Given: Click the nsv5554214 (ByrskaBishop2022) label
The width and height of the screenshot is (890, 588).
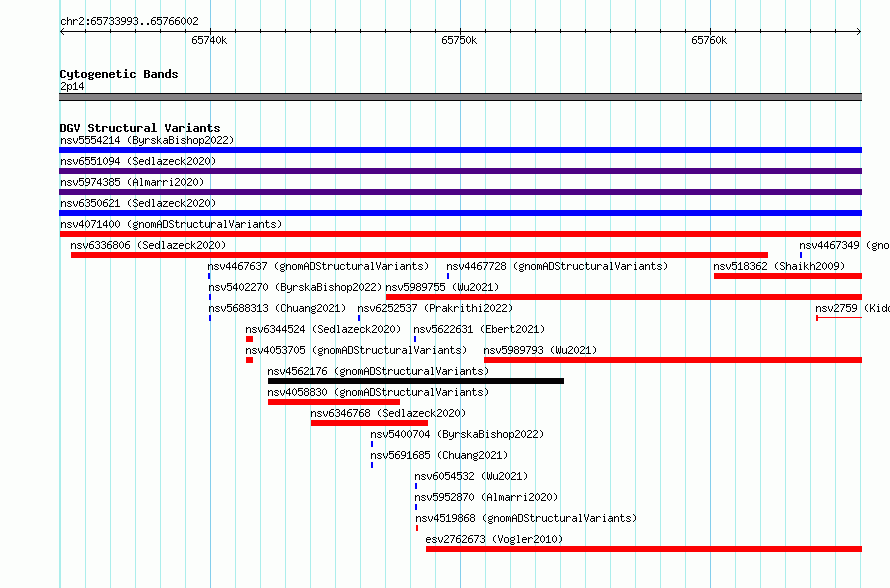Looking at the screenshot, I should 147,140.
